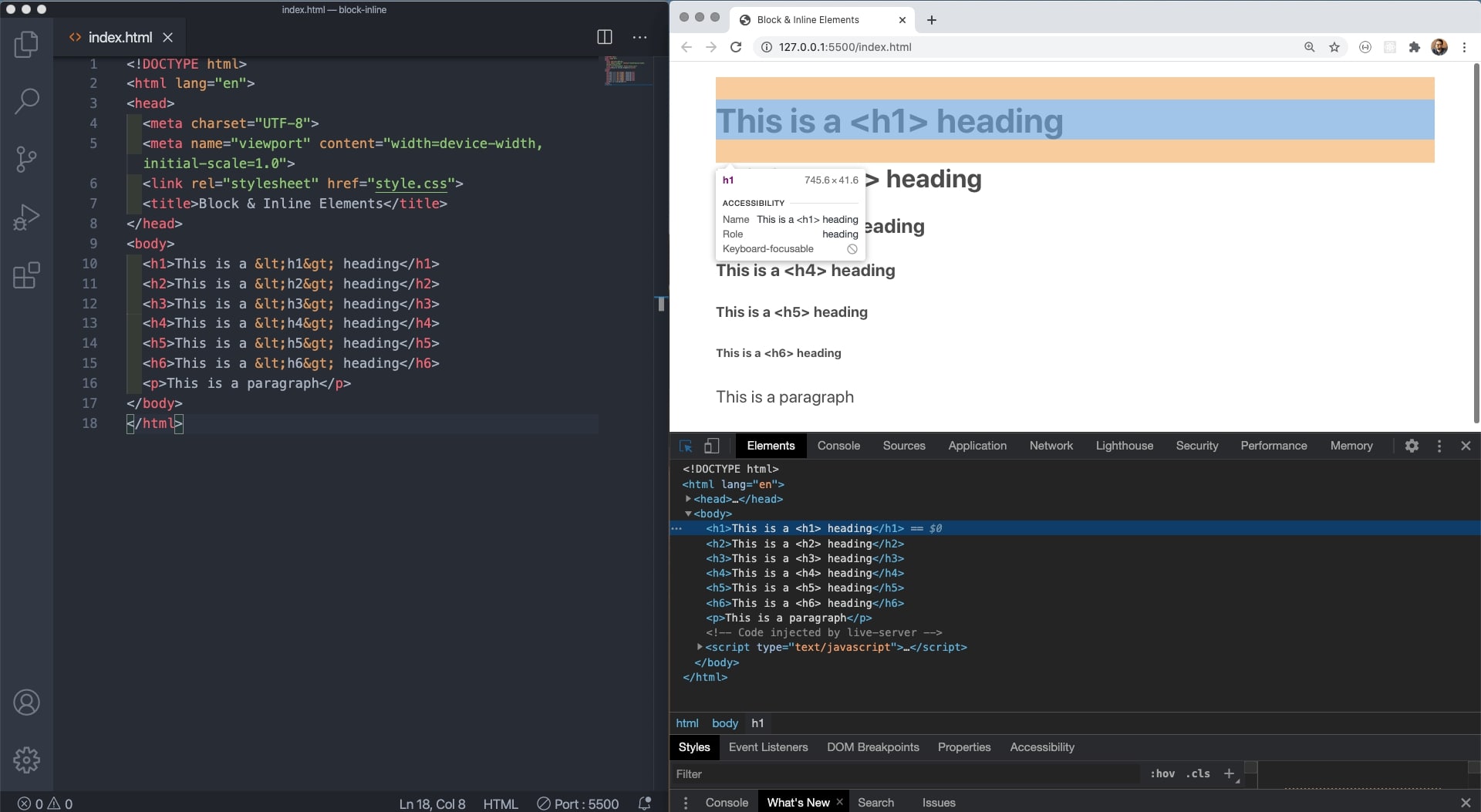1481x812 pixels.
Task: Switch to the Application panel
Action: click(x=977, y=446)
